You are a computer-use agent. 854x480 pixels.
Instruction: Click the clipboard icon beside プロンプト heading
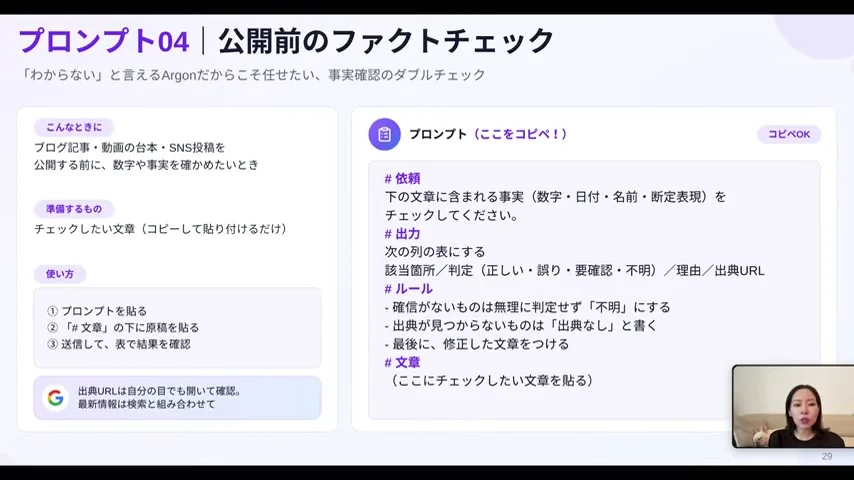click(385, 134)
